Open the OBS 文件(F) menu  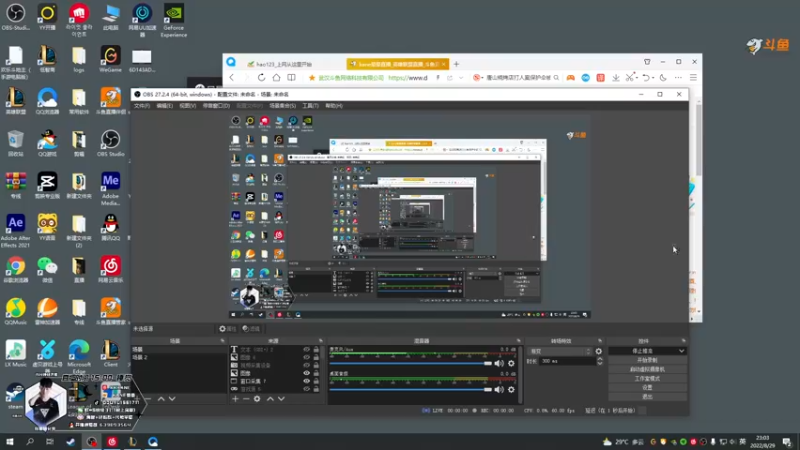(142, 106)
